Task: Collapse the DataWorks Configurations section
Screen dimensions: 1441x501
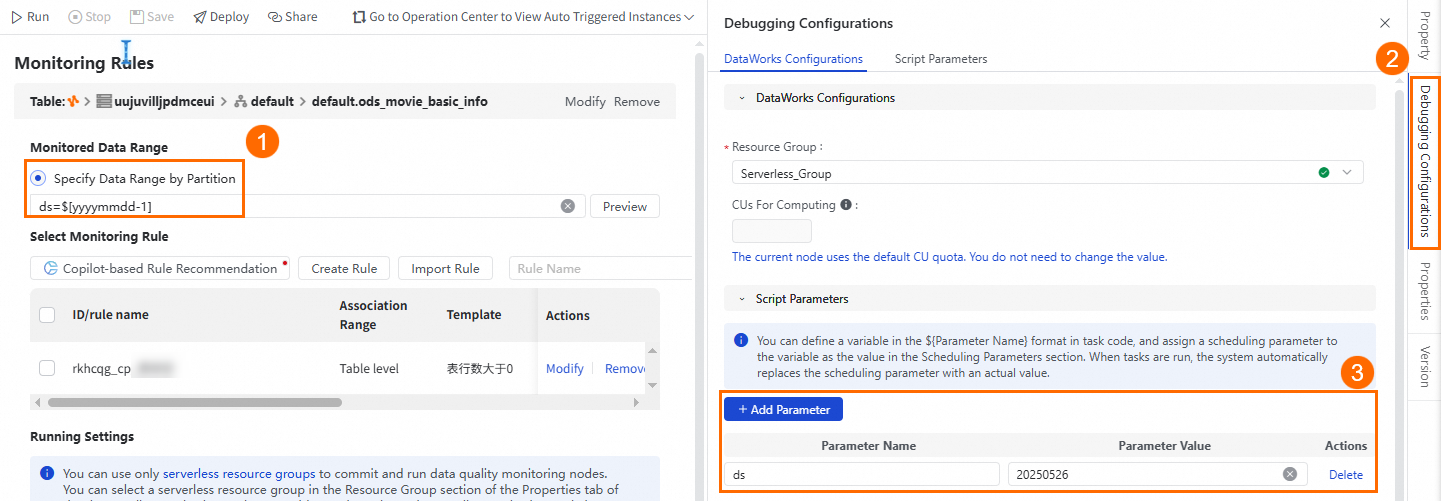Action: click(x=741, y=98)
